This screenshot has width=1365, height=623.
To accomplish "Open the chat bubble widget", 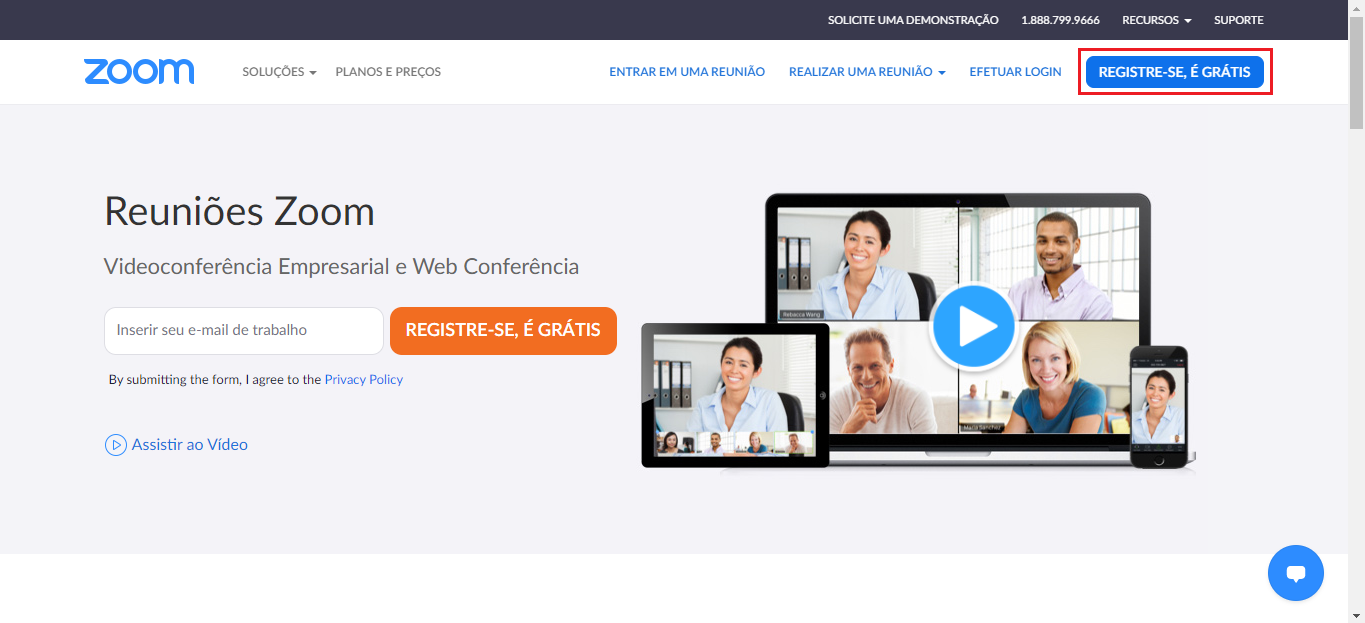I will pyautogui.click(x=1295, y=573).
